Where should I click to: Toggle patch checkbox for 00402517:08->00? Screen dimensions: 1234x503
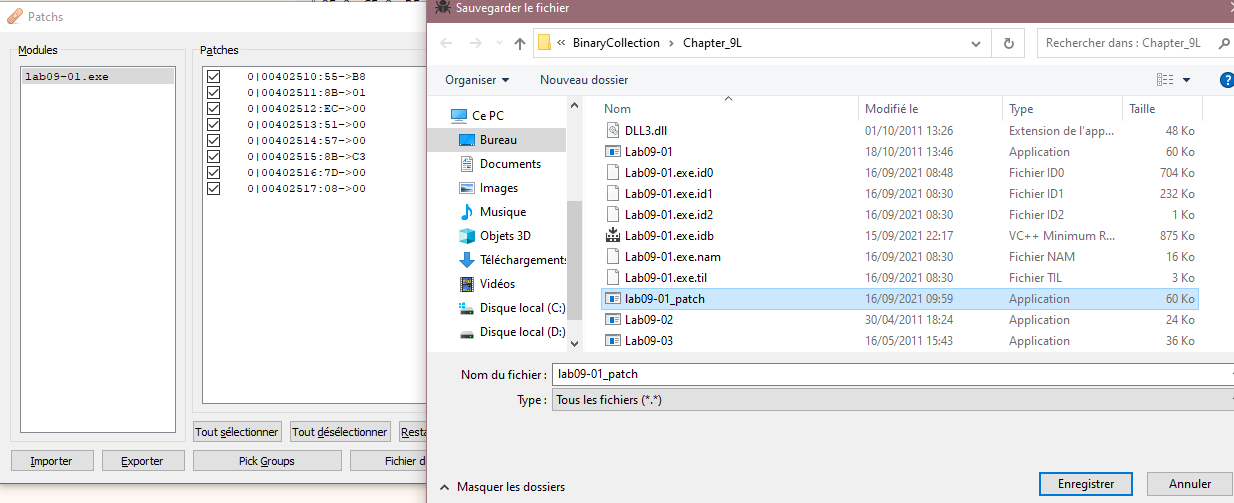213,188
